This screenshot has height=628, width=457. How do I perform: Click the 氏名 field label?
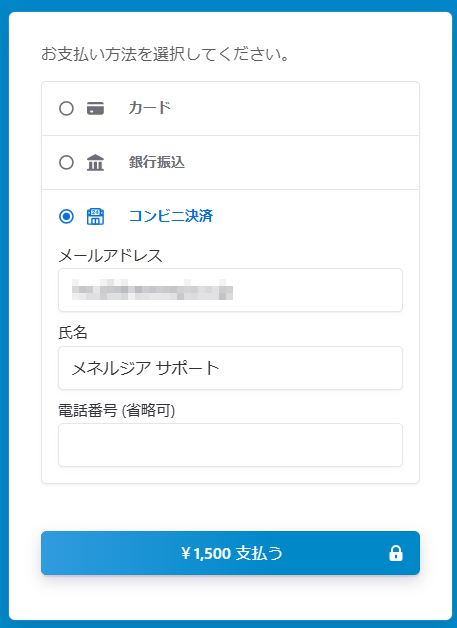tap(73, 332)
